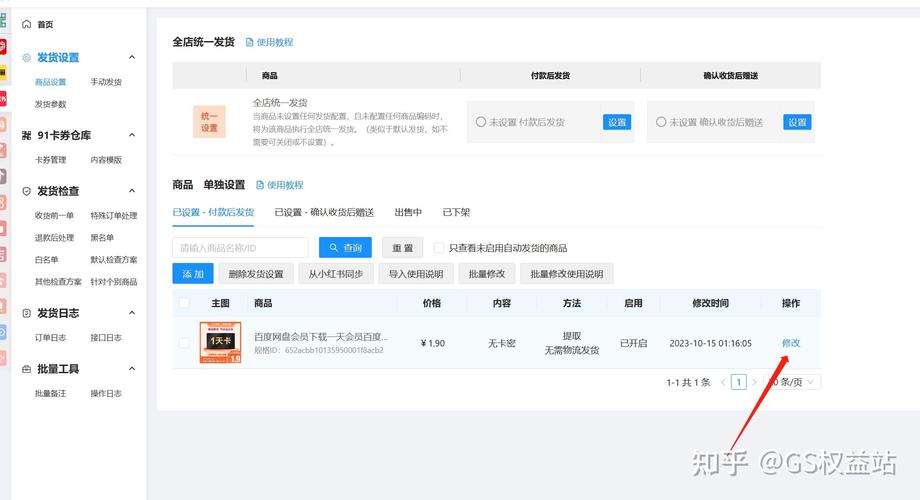Switch to 已设置 - 确认收货后赠送 tab
Image resolution: width=920 pixels, height=500 pixels.
click(324, 212)
